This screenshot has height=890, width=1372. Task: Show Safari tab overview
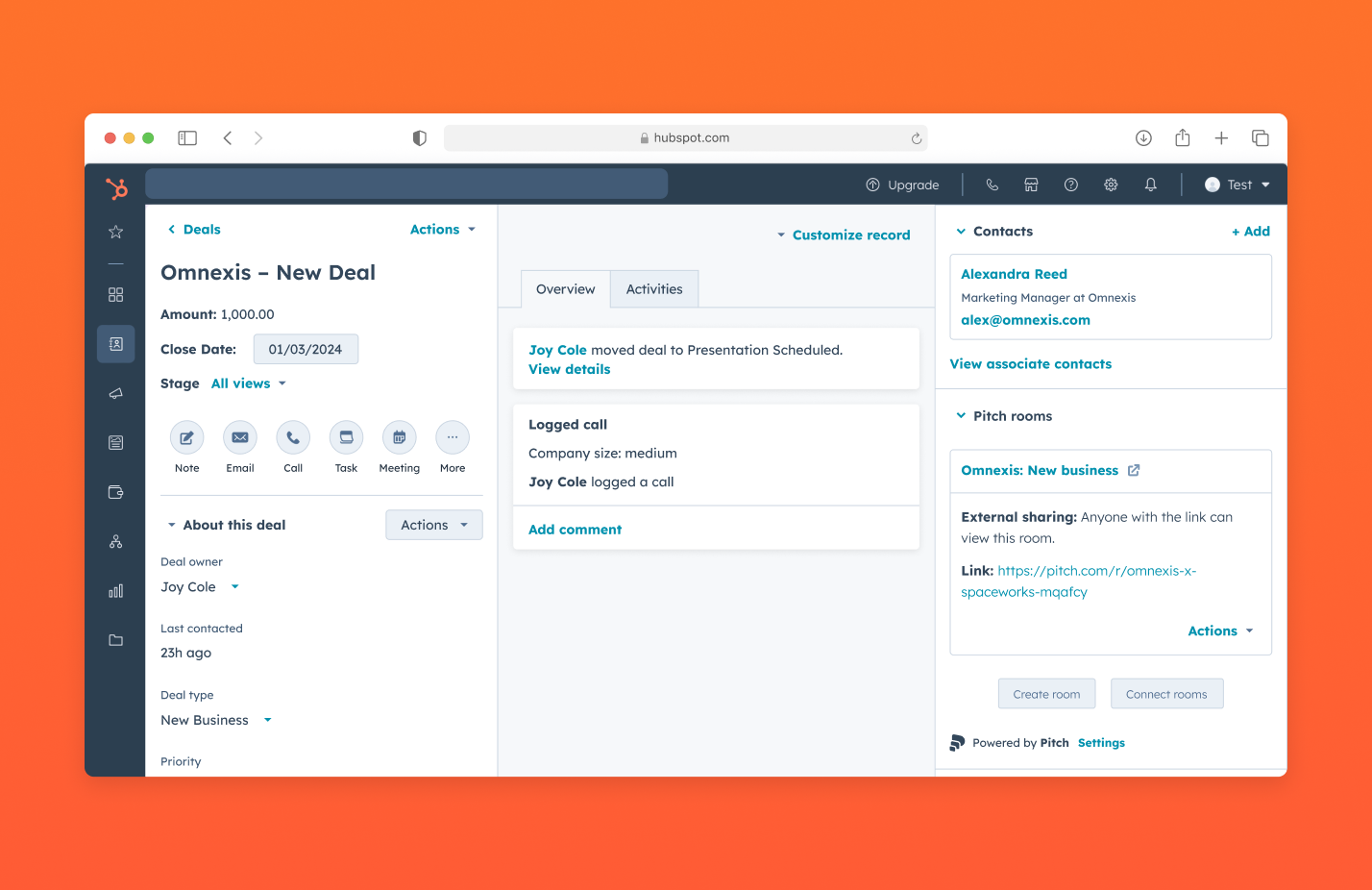(1261, 138)
